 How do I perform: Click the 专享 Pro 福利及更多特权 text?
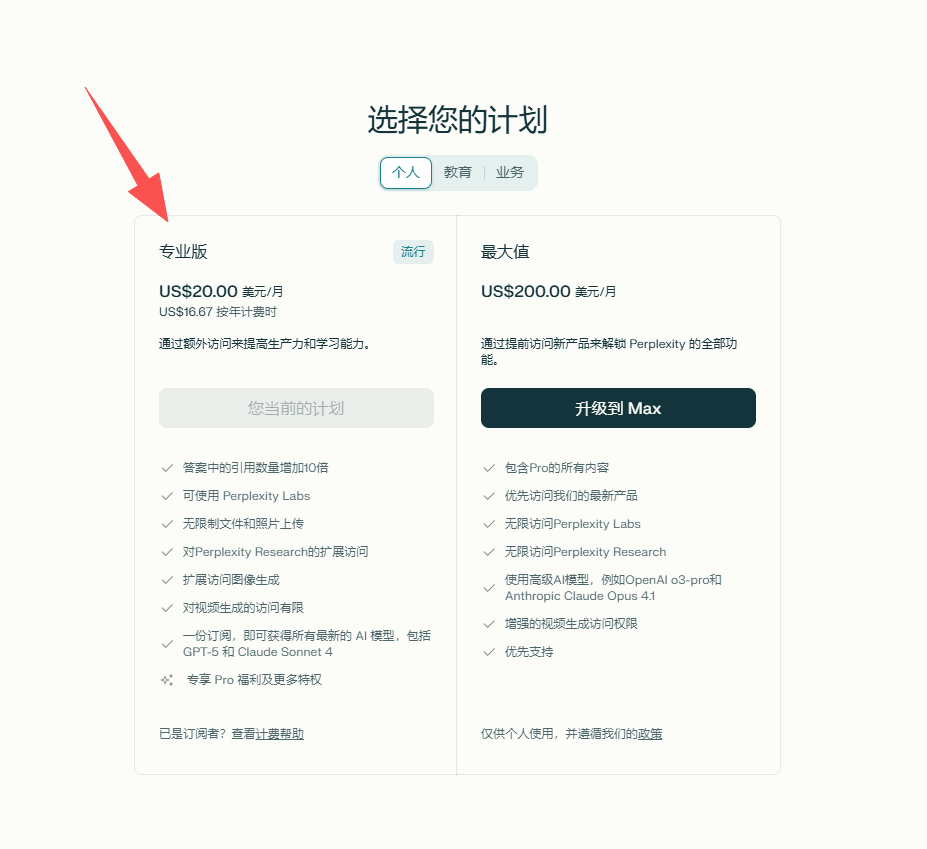254,680
